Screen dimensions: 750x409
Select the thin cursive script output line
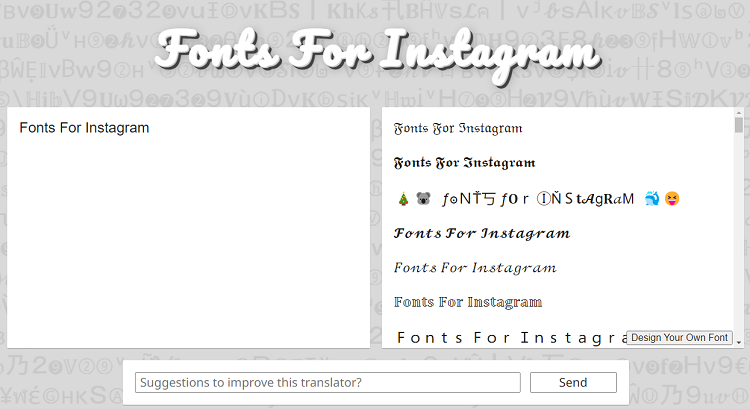[x=475, y=268]
